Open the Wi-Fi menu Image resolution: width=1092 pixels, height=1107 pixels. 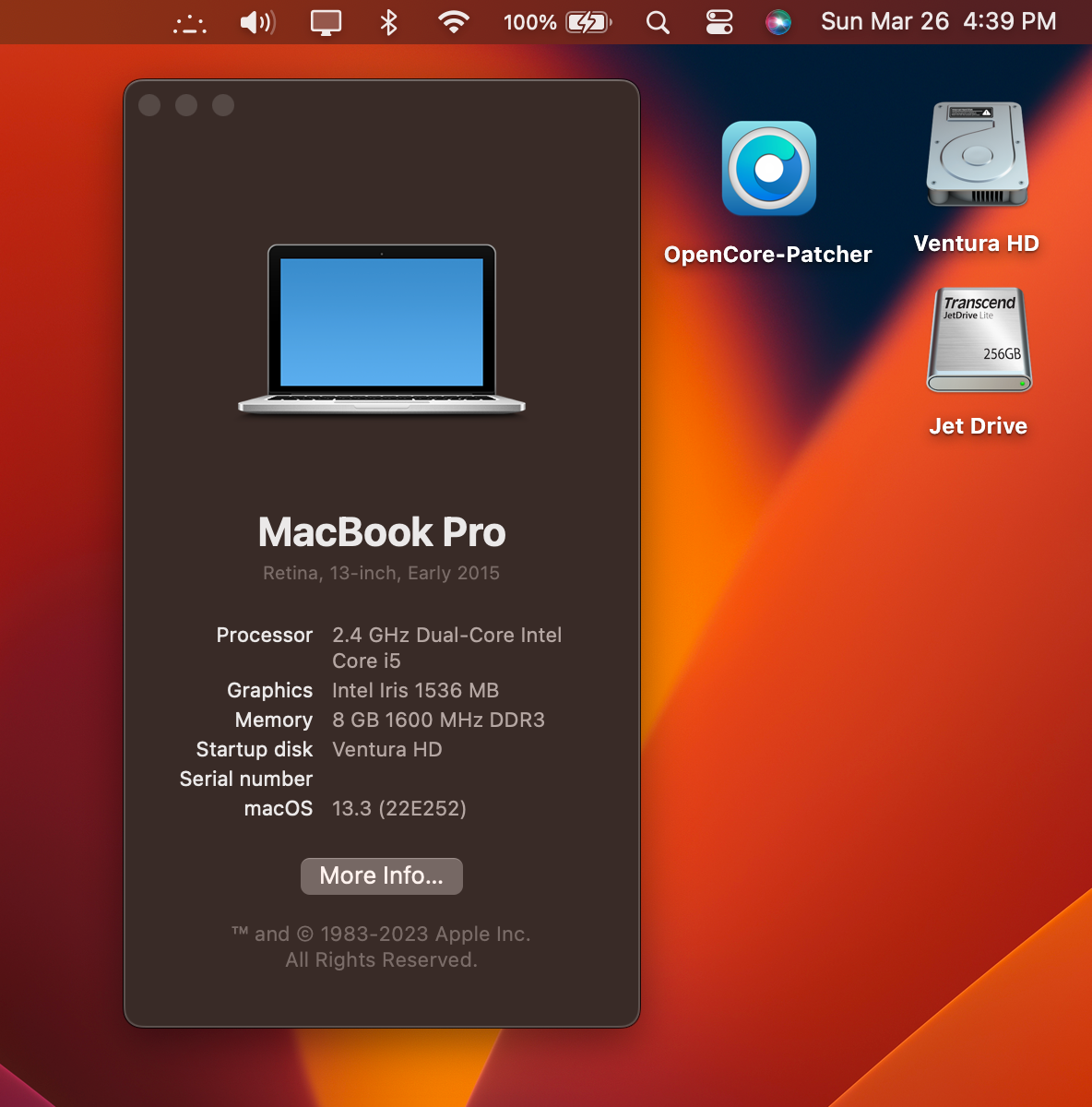(453, 22)
